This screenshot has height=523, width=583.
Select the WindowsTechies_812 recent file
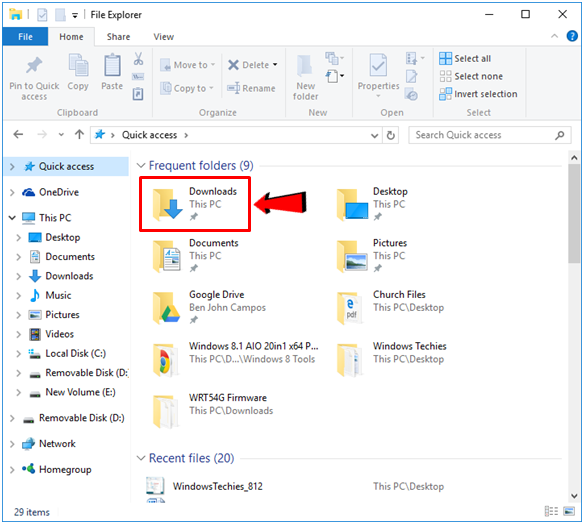click(x=218, y=486)
